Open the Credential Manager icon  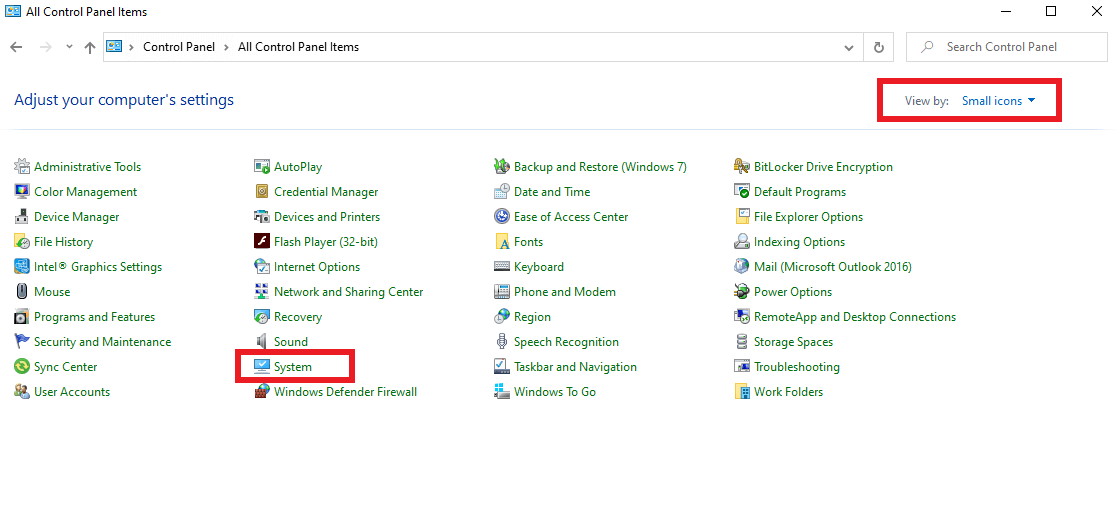(x=262, y=191)
